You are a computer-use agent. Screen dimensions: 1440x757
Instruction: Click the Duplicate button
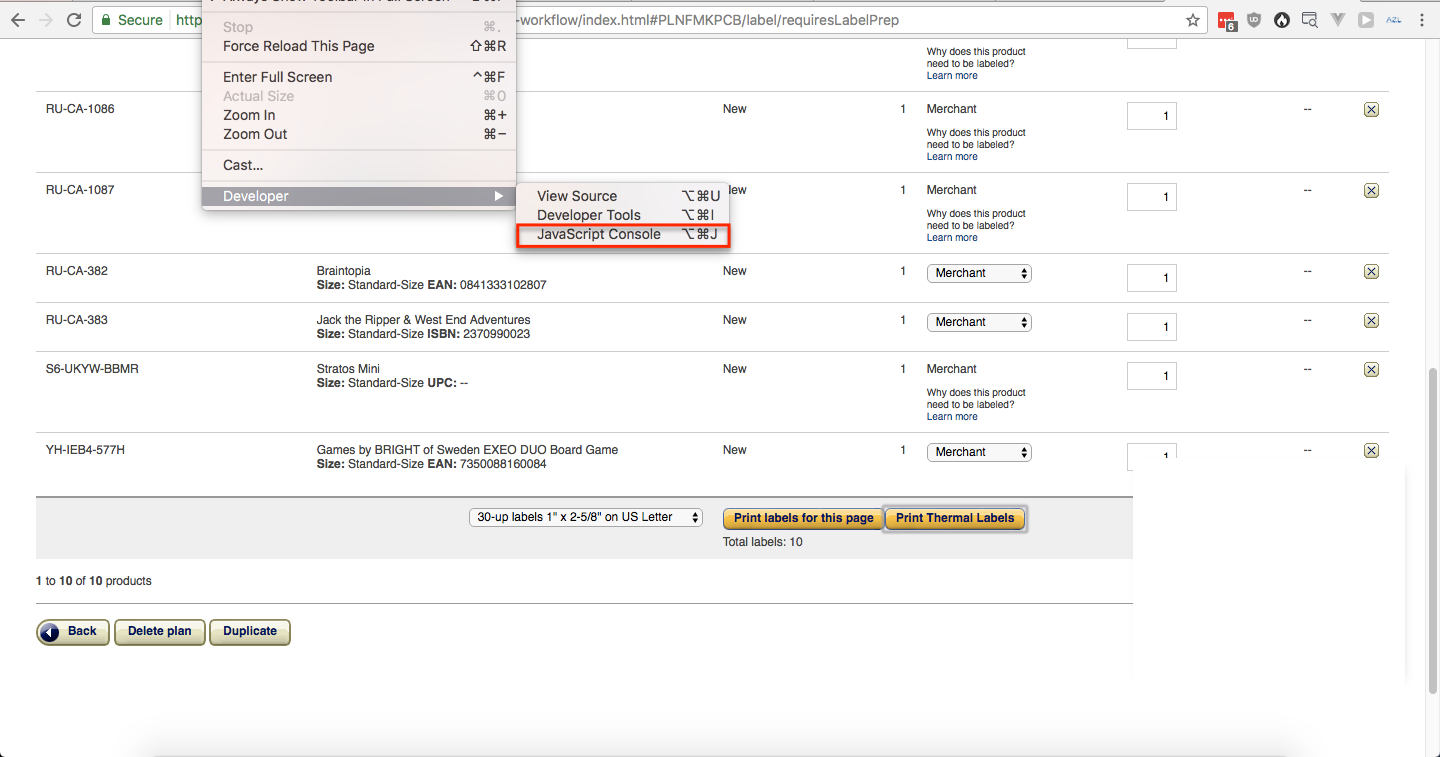click(x=250, y=631)
